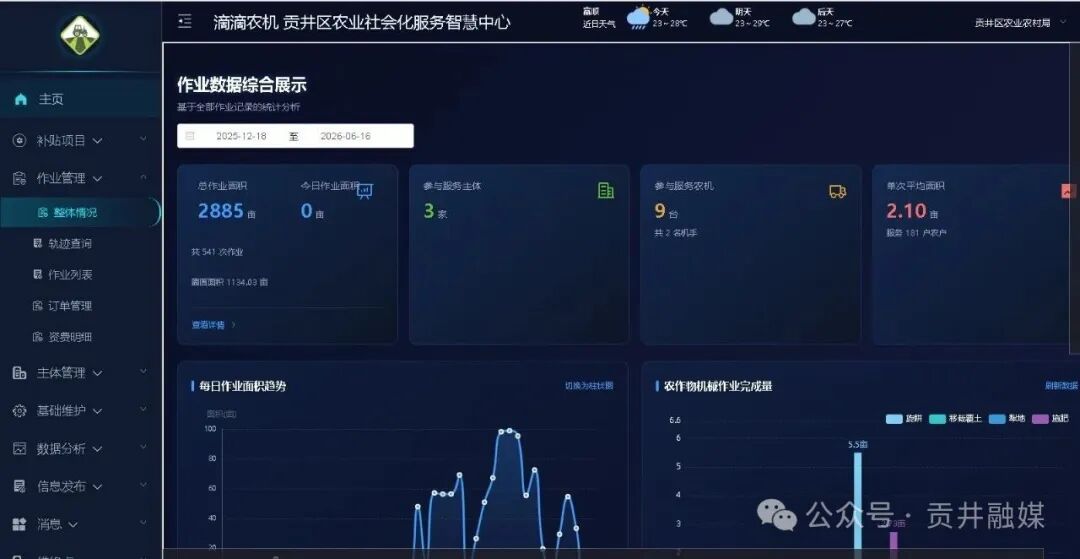This screenshot has width=1080, height=559.
Task: Collapse 作业管理 using the arrow beside its label
Action: (97, 179)
